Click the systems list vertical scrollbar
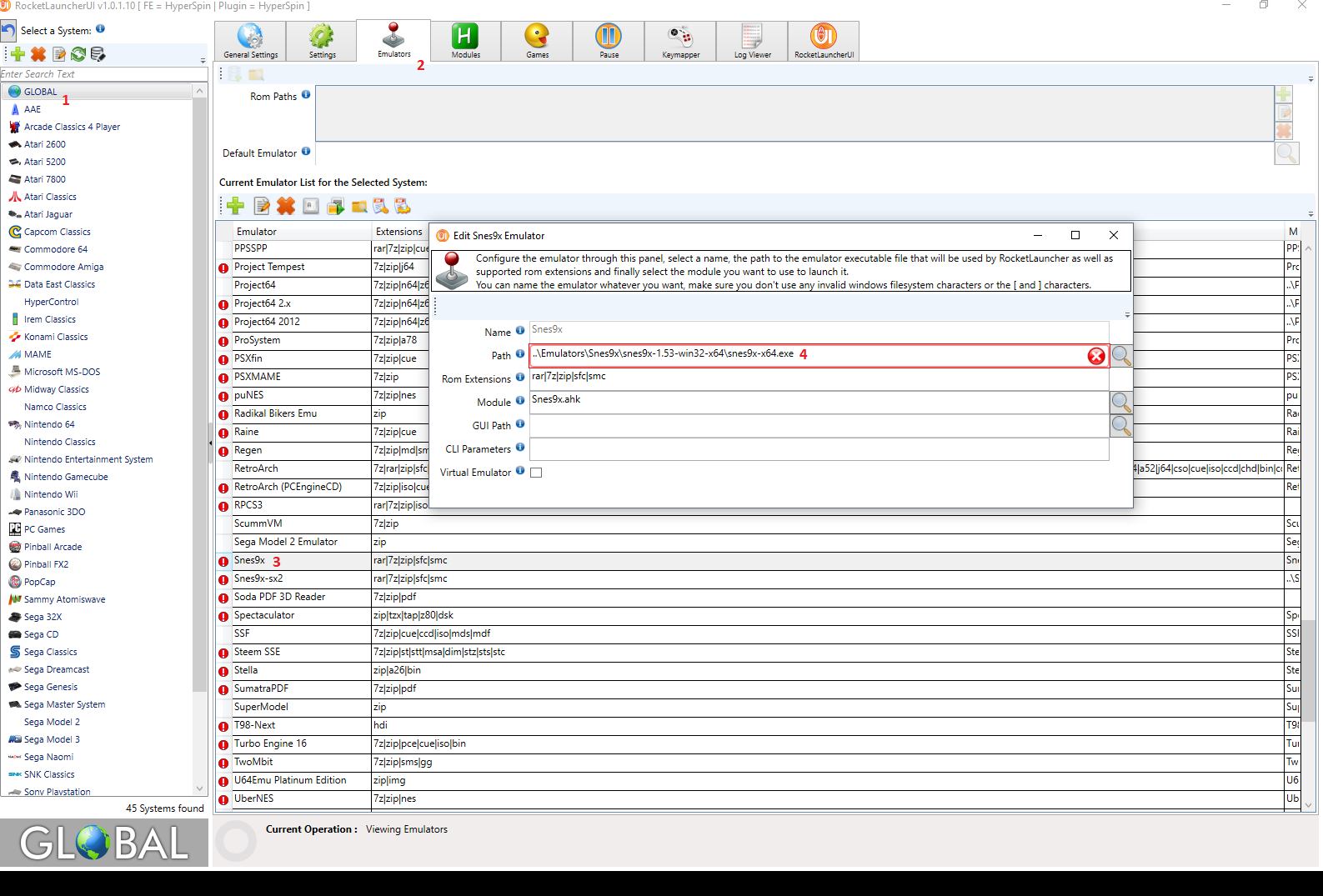 tap(199, 396)
